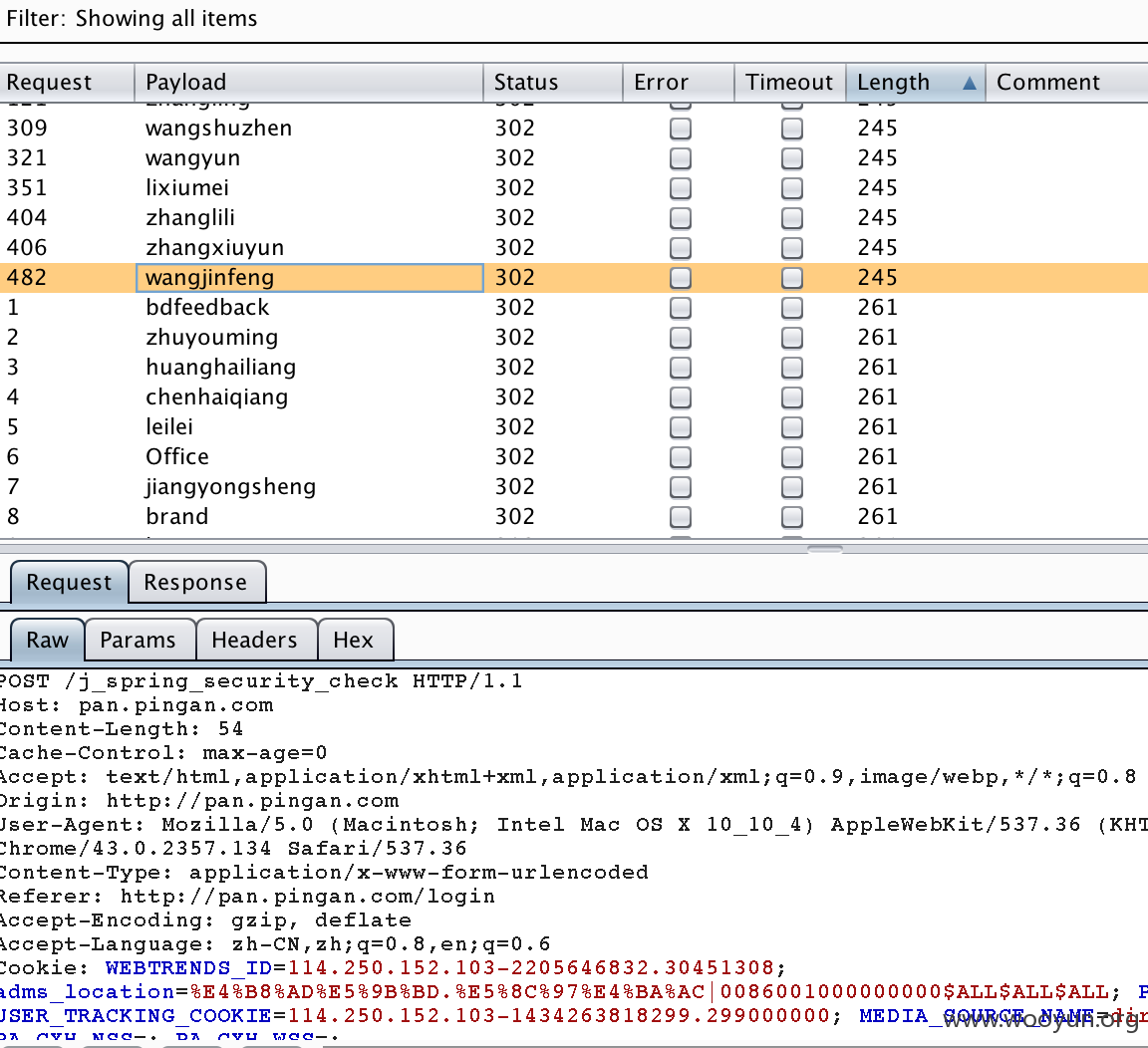Click the Request column header
Viewport: 1148px width, 1048px height.
(68, 82)
